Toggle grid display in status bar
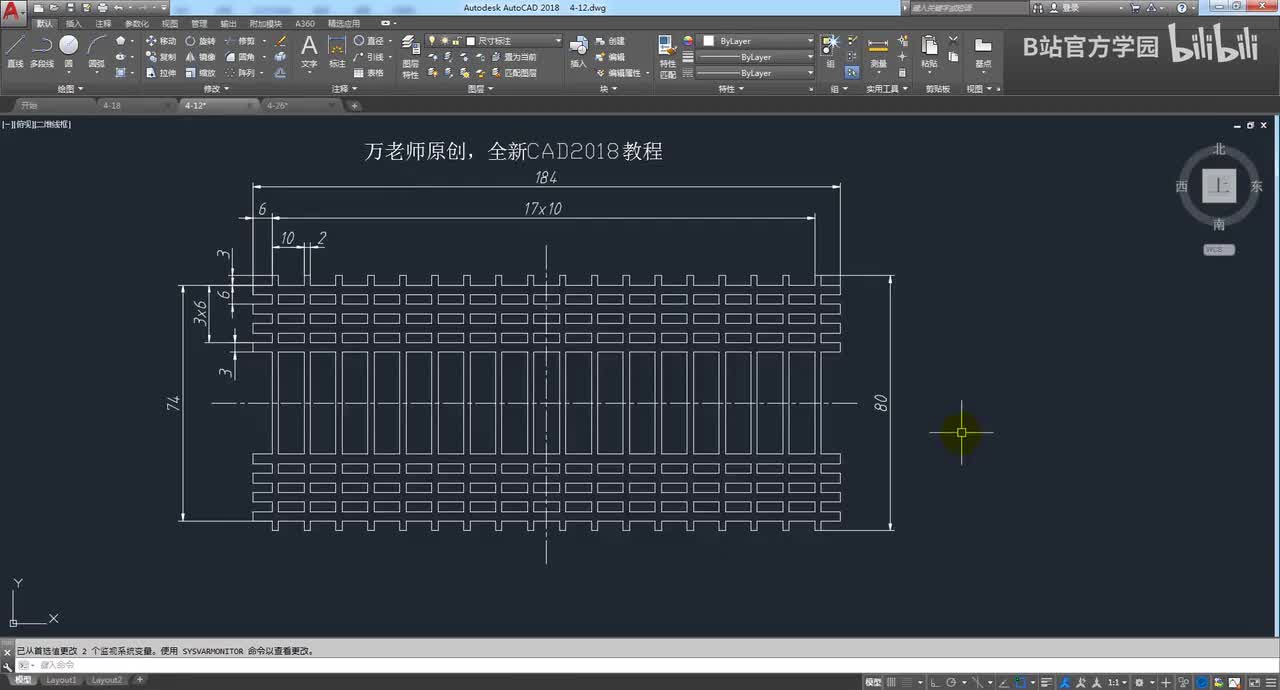 891,681
